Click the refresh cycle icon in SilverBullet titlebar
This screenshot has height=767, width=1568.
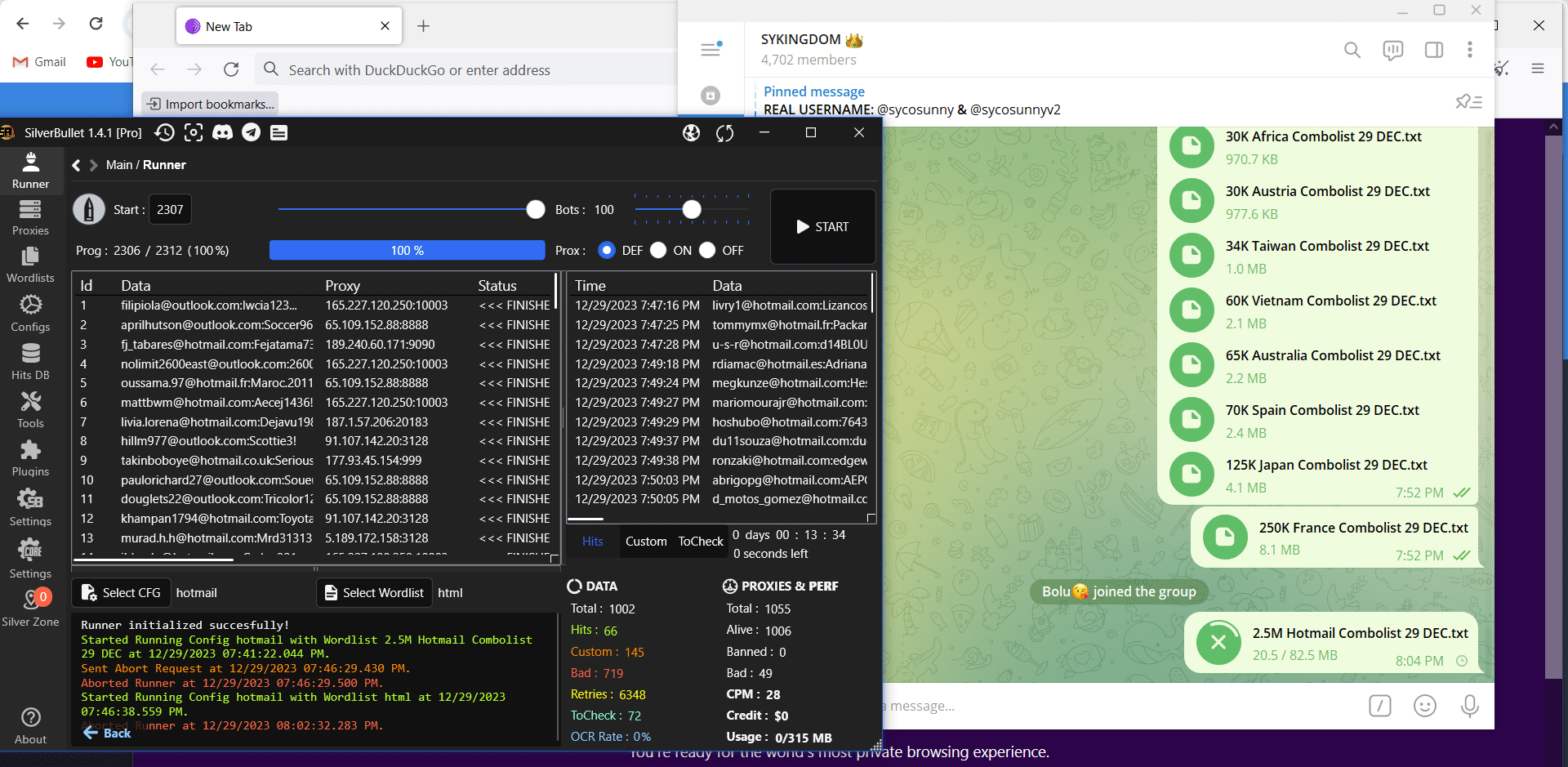pos(725,132)
